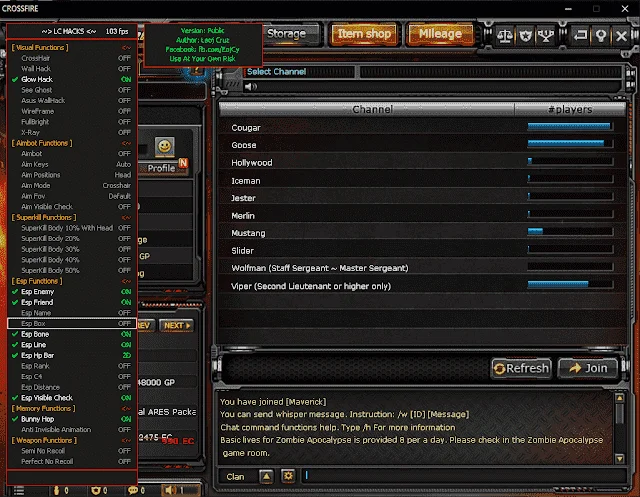Toggle the WireFrame option
This screenshot has height=497, width=640.
[x=72, y=111]
